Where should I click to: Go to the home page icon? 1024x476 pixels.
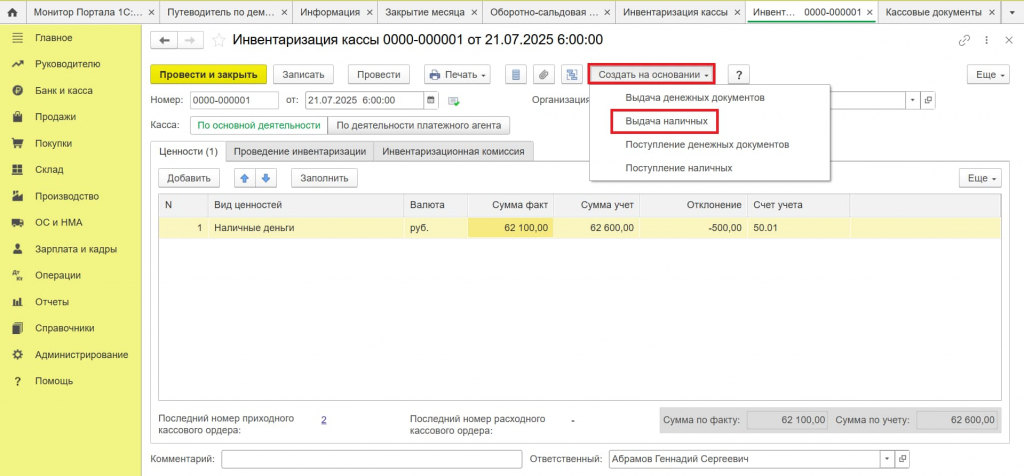pyautogui.click(x=12, y=12)
